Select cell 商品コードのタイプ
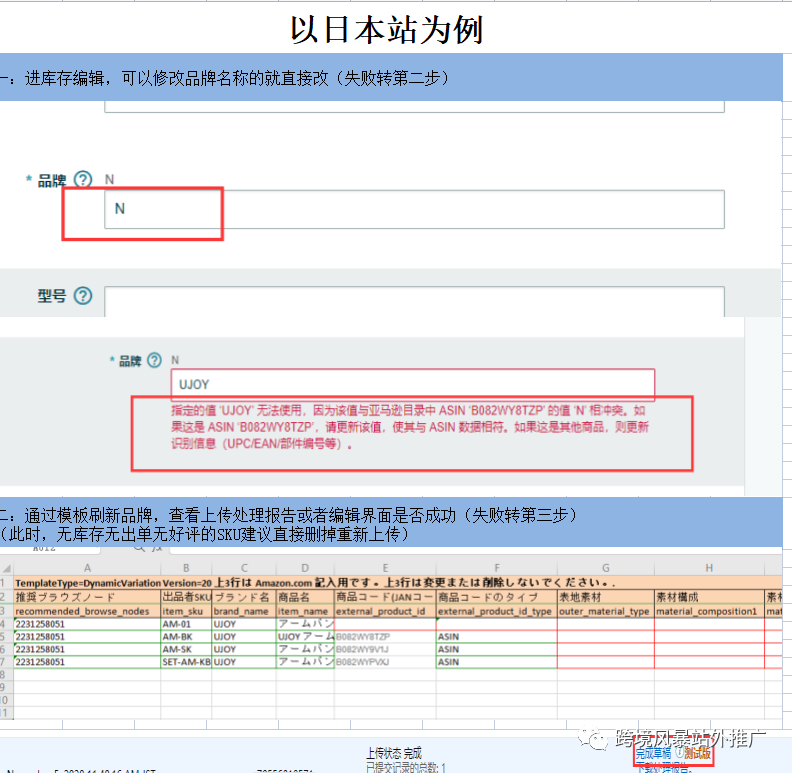This screenshot has height=773, width=792. pyautogui.click(x=497, y=597)
